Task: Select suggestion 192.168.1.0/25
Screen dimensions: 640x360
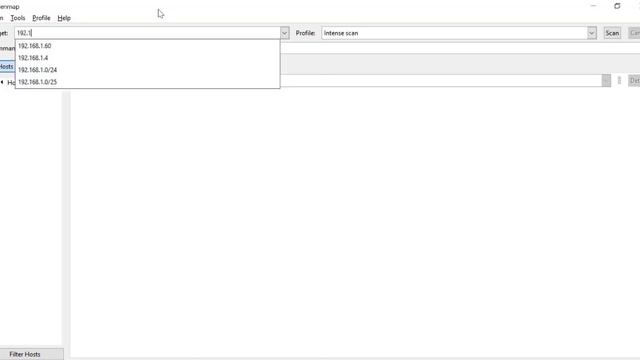Action: coord(147,82)
